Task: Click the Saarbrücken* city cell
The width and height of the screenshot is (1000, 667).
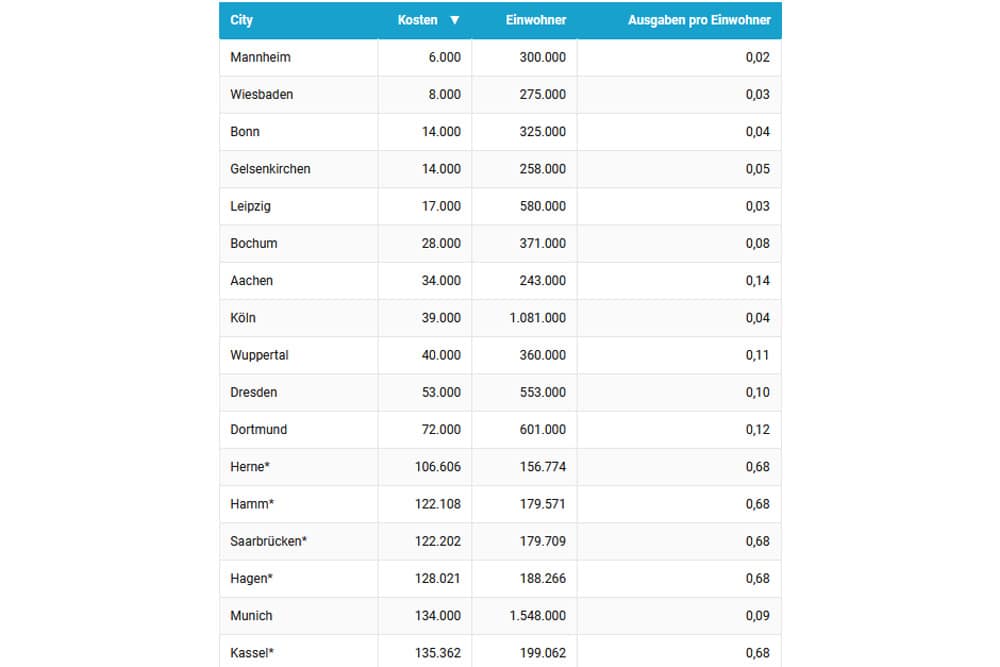Action: pyautogui.click(x=268, y=541)
